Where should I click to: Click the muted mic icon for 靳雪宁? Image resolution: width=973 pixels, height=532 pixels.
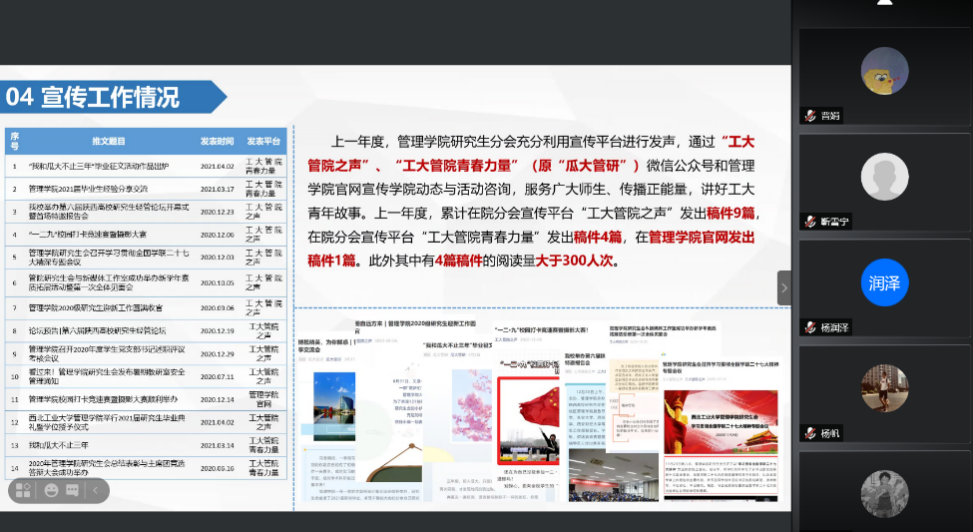pyautogui.click(x=810, y=222)
